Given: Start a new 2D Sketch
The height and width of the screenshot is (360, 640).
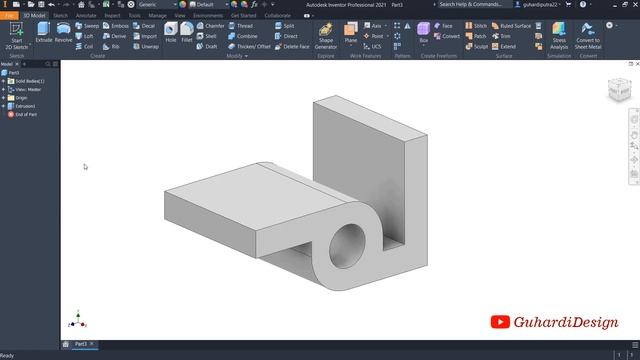Looking at the screenshot, I should click(16, 36).
